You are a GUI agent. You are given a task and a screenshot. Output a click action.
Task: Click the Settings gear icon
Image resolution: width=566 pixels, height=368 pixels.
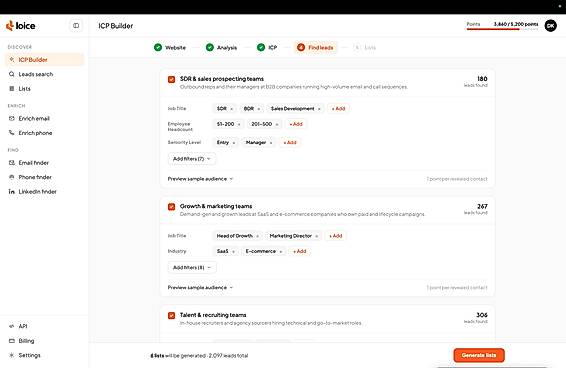point(12,355)
